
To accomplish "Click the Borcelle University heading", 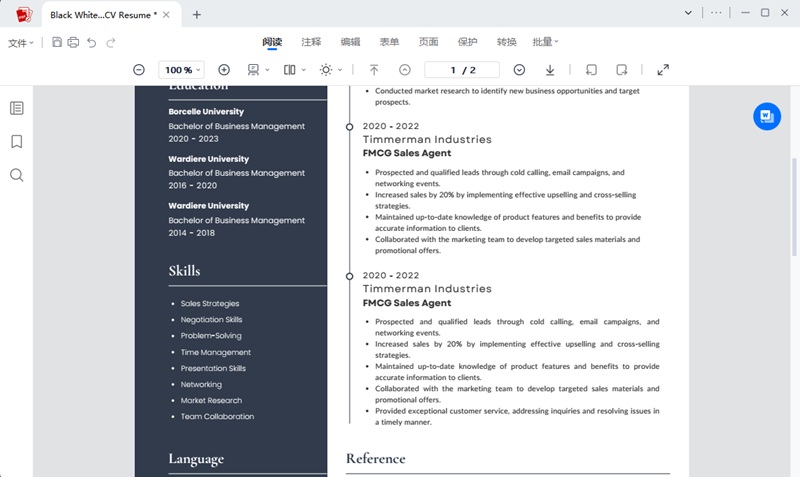I will tap(206, 111).
